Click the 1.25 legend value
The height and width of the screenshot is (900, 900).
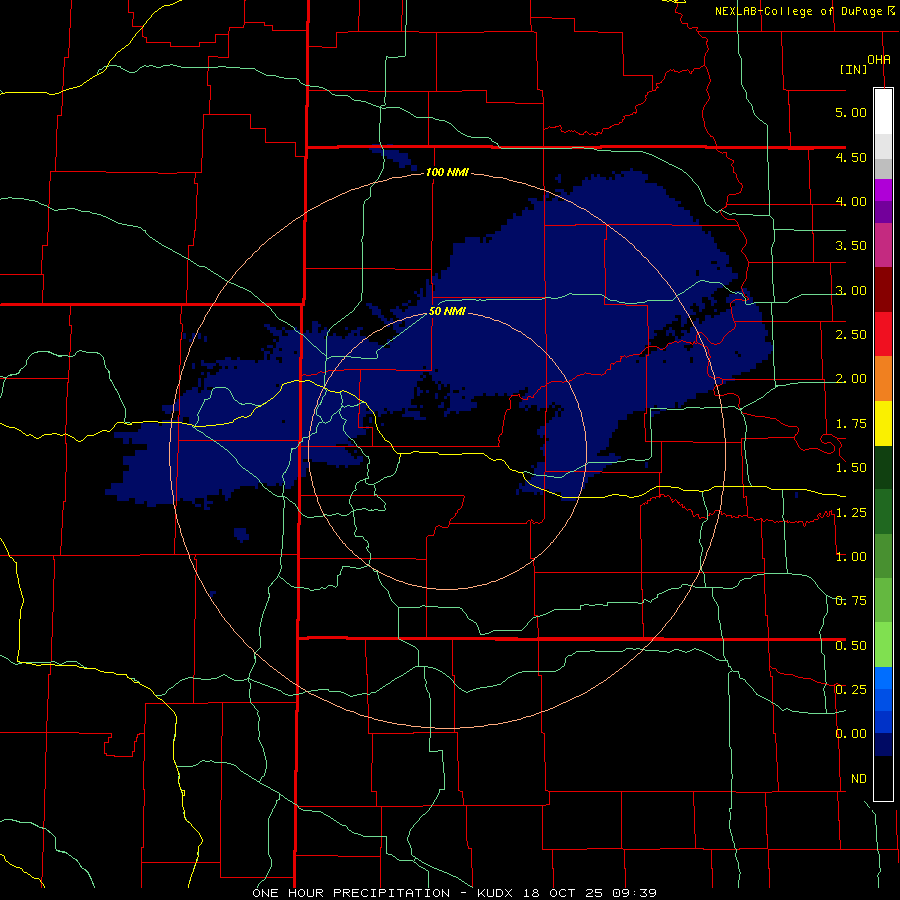(851, 513)
